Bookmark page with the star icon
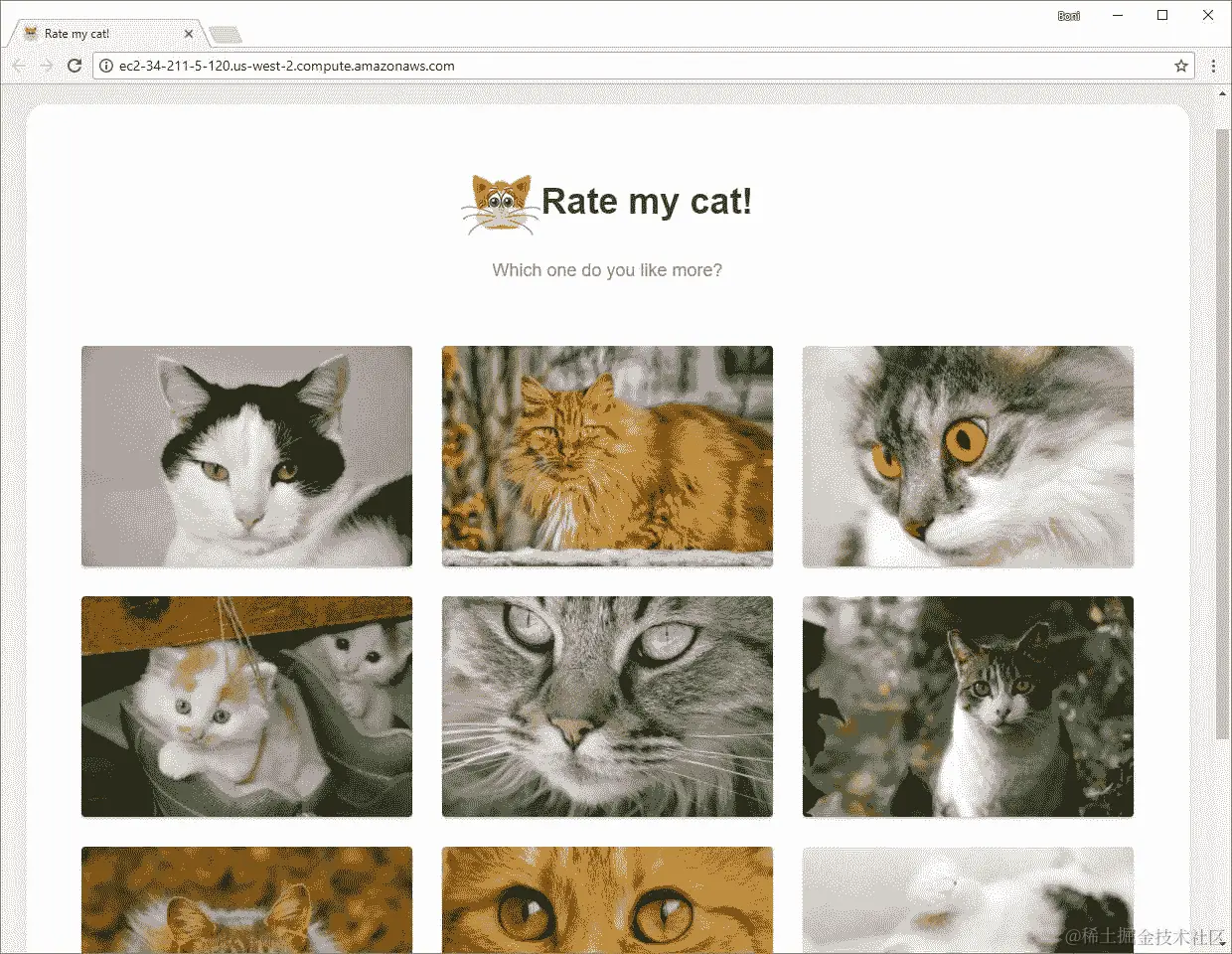This screenshot has height=954, width=1232. point(1181,66)
